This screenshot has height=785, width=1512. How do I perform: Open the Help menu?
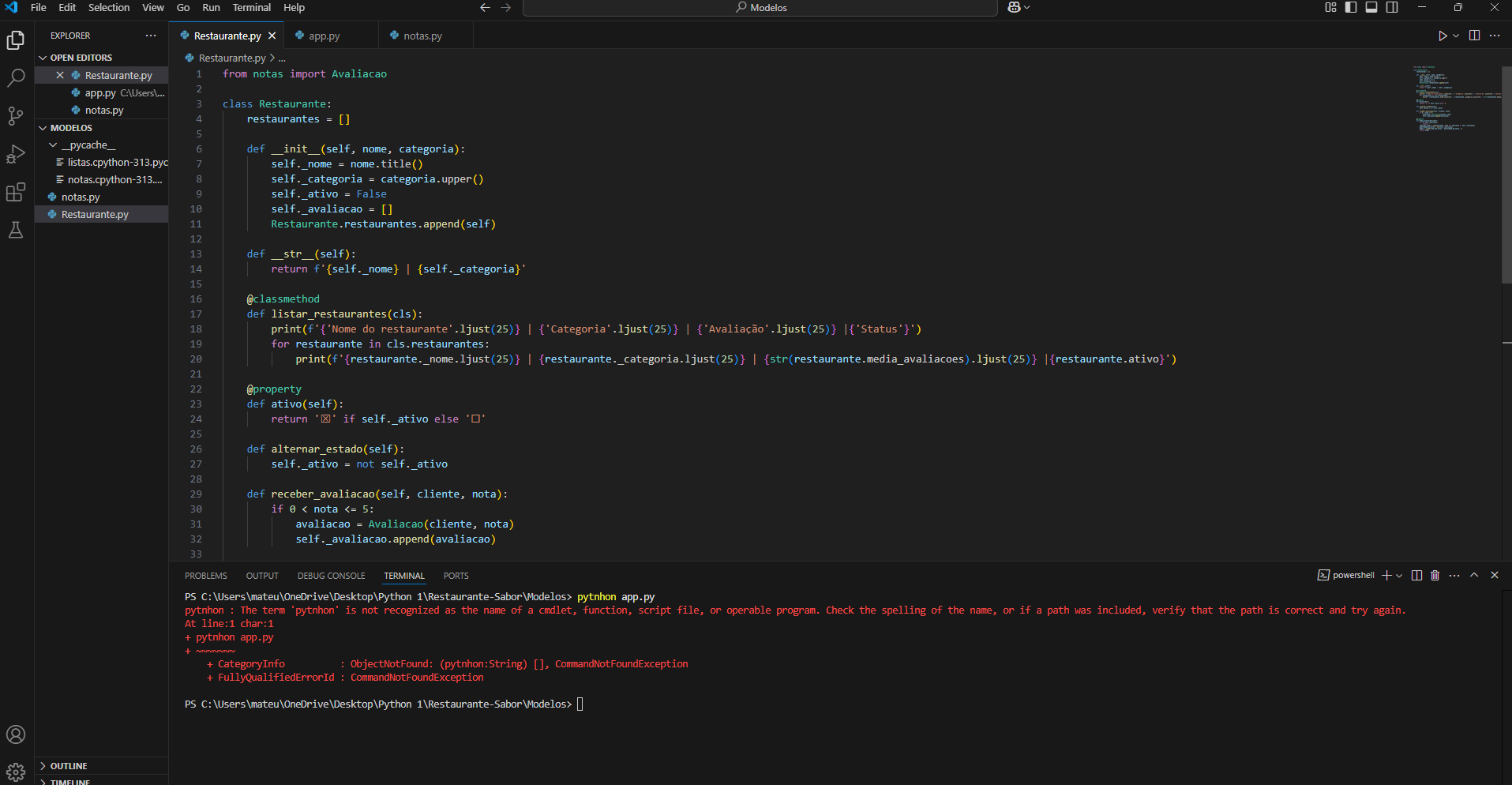pyautogui.click(x=294, y=8)
